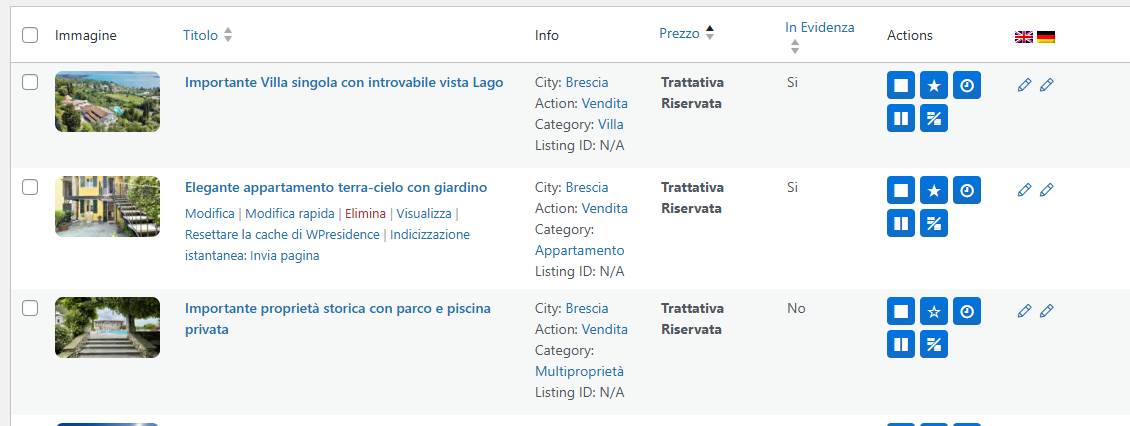Sort the table by In Evidenza

(819, 28)
